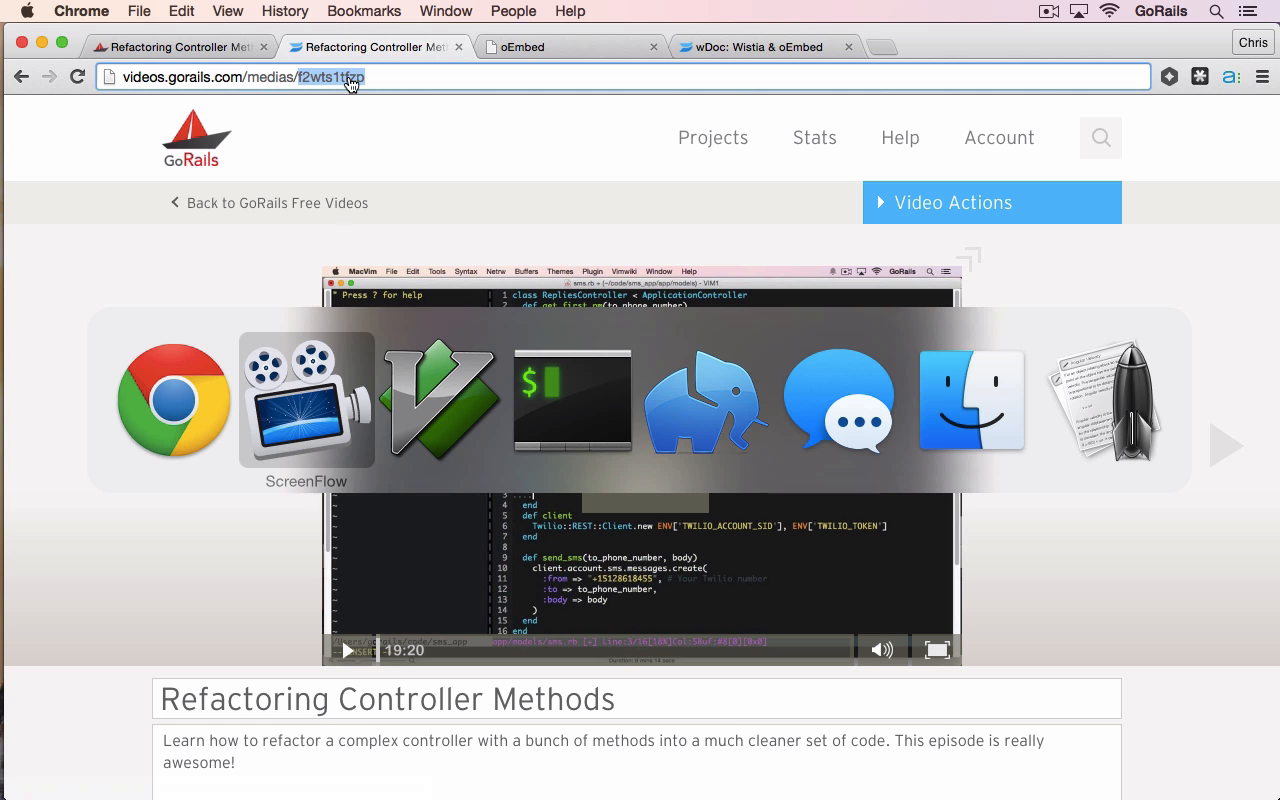The height and width of the screenshot is (800, 1280).
Task: Toggle fullscreen on the video player
Action: [937, 650]
